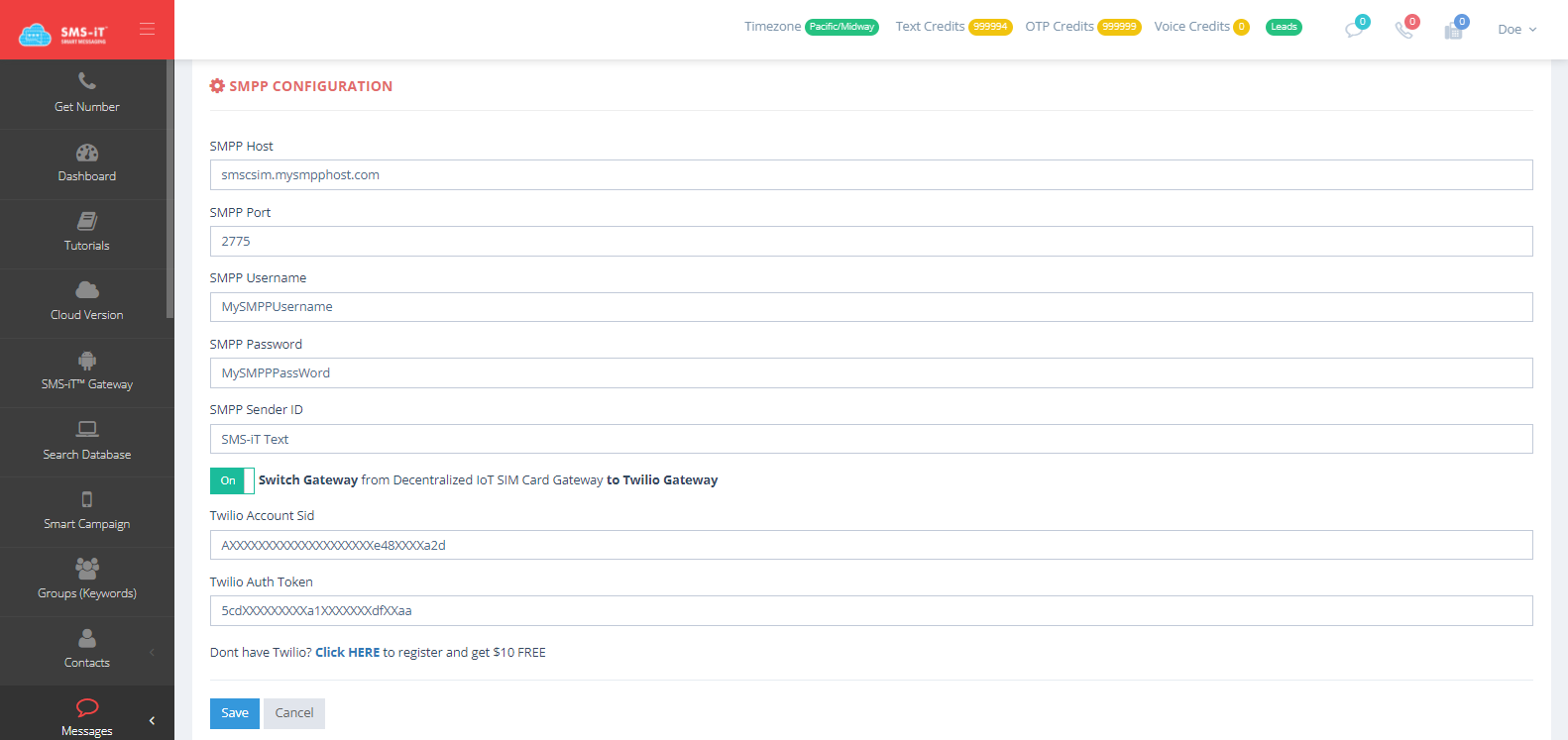
Task: Click the Groups (Keywords) people icon
Action: pyautogui.click(x=87, y=568)
